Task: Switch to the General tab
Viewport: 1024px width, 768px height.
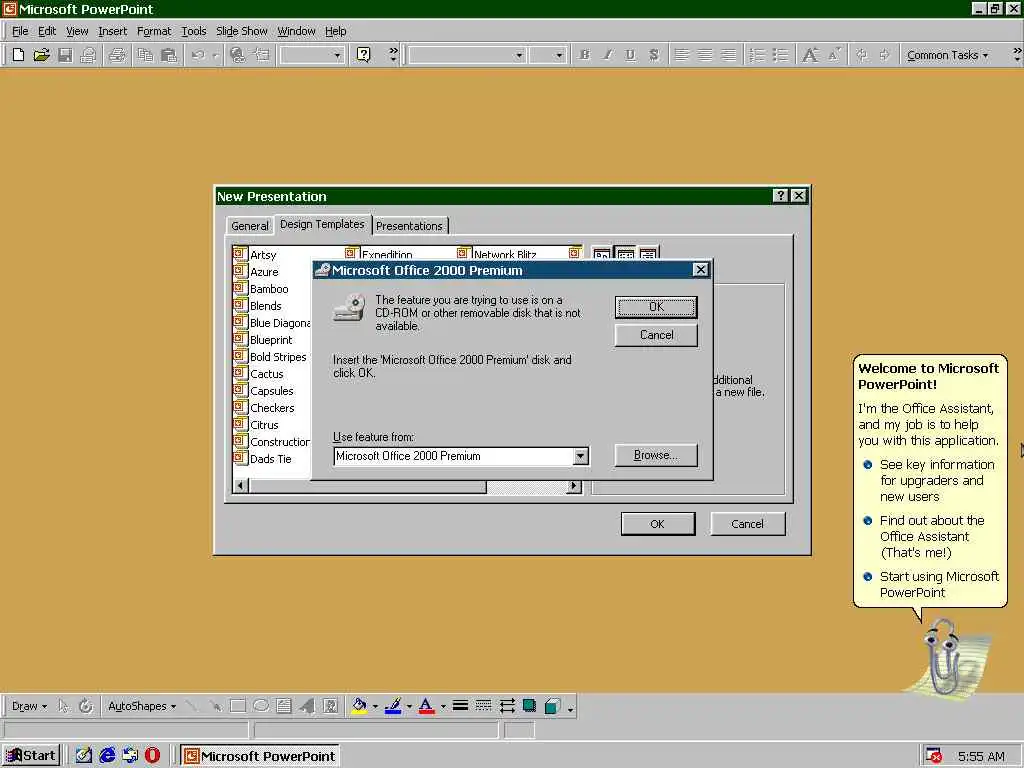Action: point(249,226)
